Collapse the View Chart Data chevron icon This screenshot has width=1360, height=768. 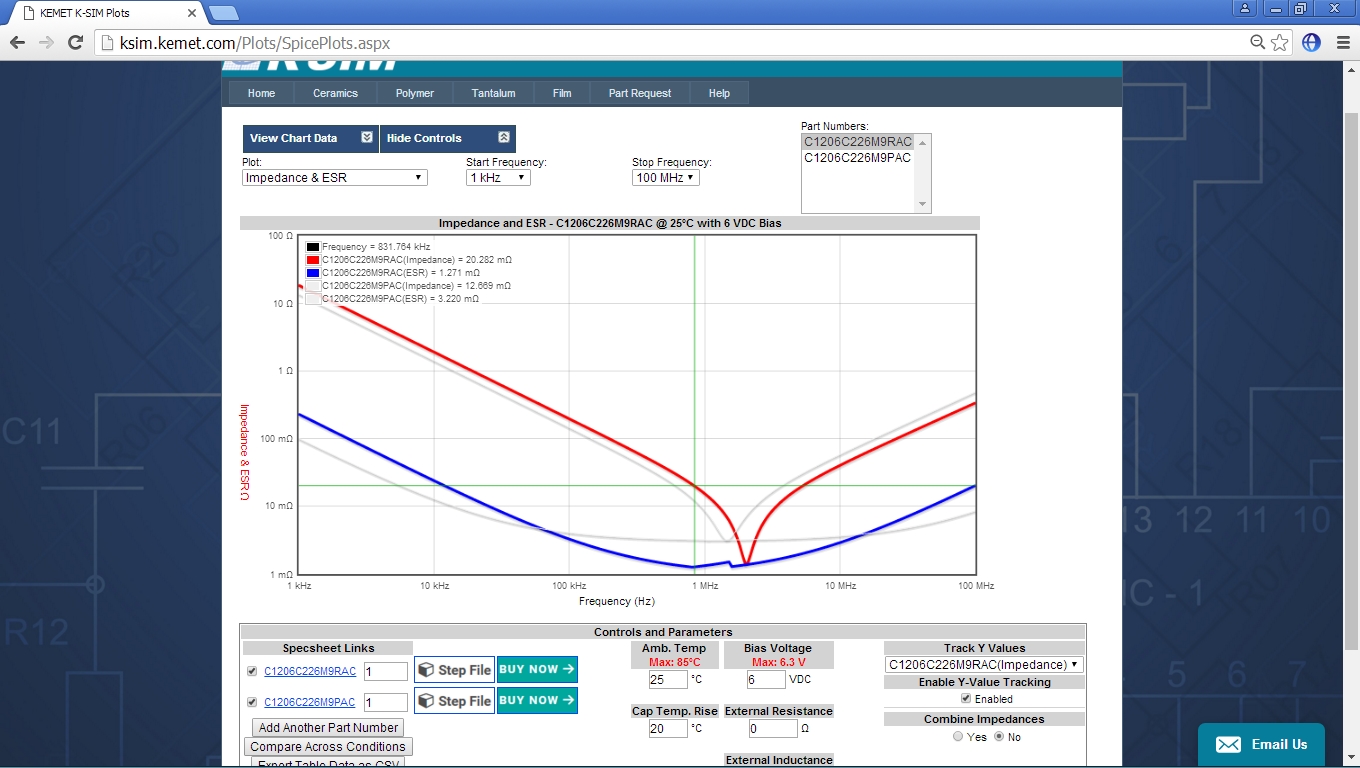tap(367, 138)
